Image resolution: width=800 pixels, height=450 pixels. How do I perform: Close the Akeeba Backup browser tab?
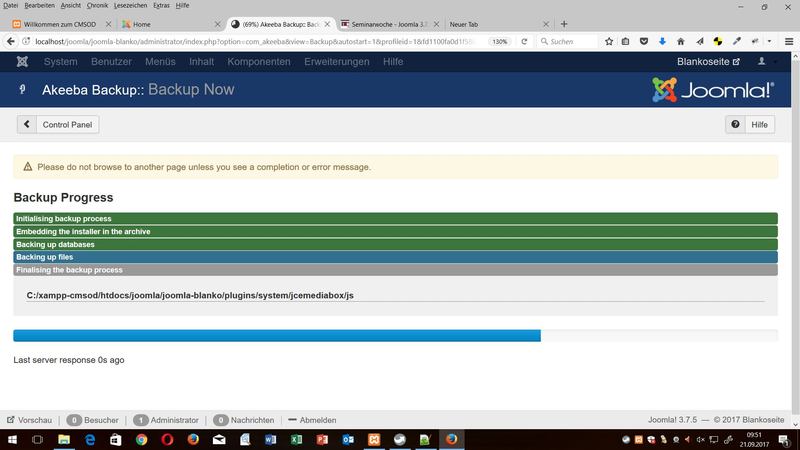[x=328, y=24]
